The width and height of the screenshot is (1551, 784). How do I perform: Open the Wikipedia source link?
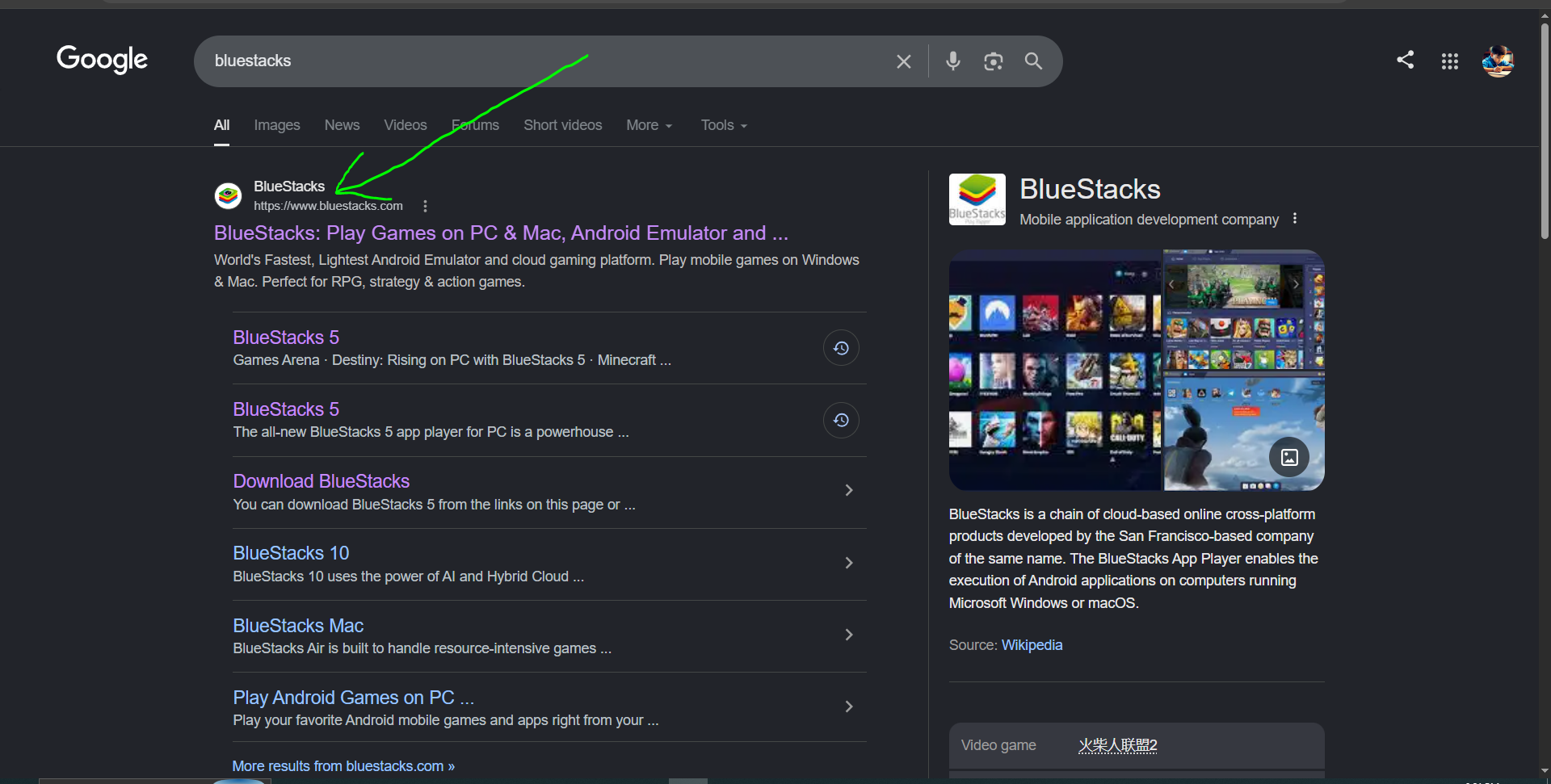click(1032, 645)
